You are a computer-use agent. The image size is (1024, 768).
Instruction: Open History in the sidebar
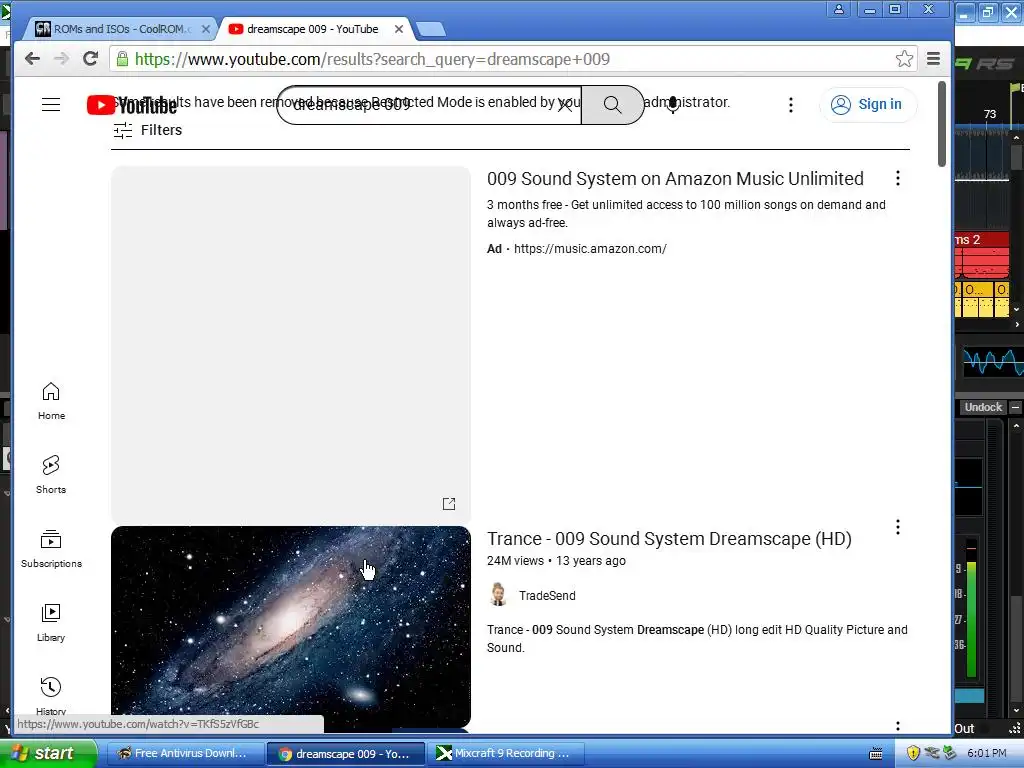coord(51,696)
